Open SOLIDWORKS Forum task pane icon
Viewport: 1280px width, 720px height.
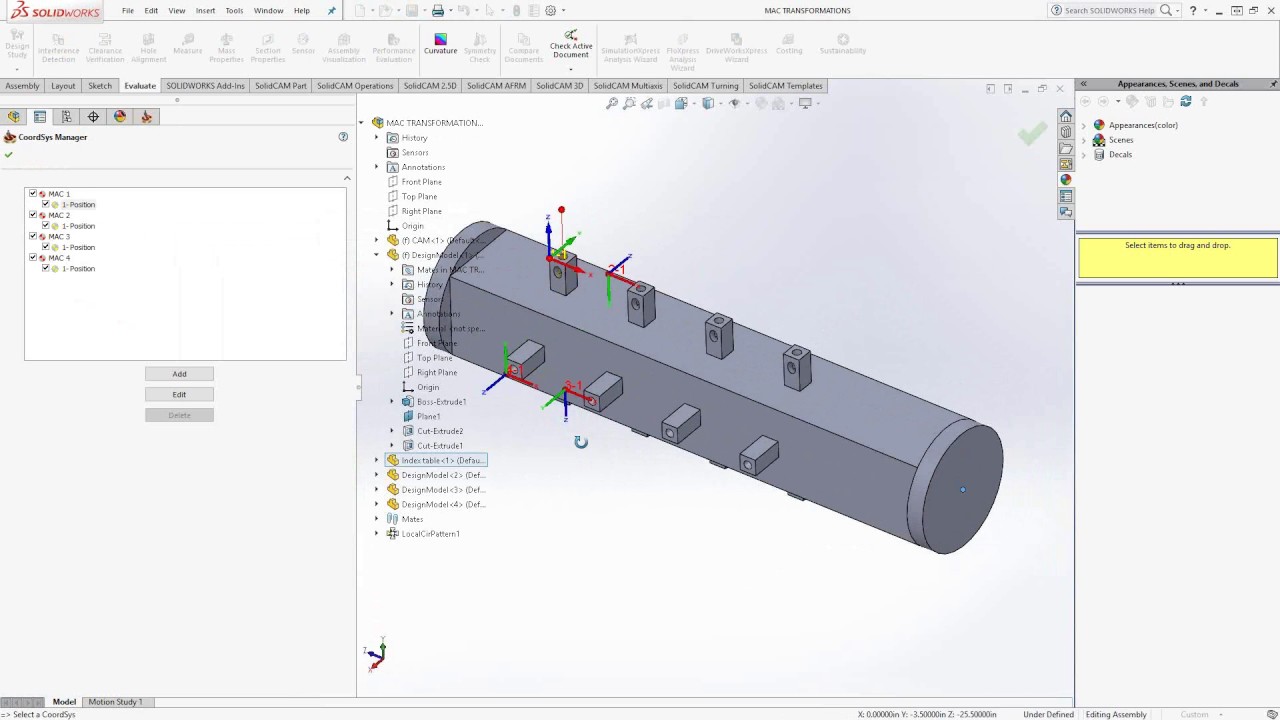click(1066, 212)
